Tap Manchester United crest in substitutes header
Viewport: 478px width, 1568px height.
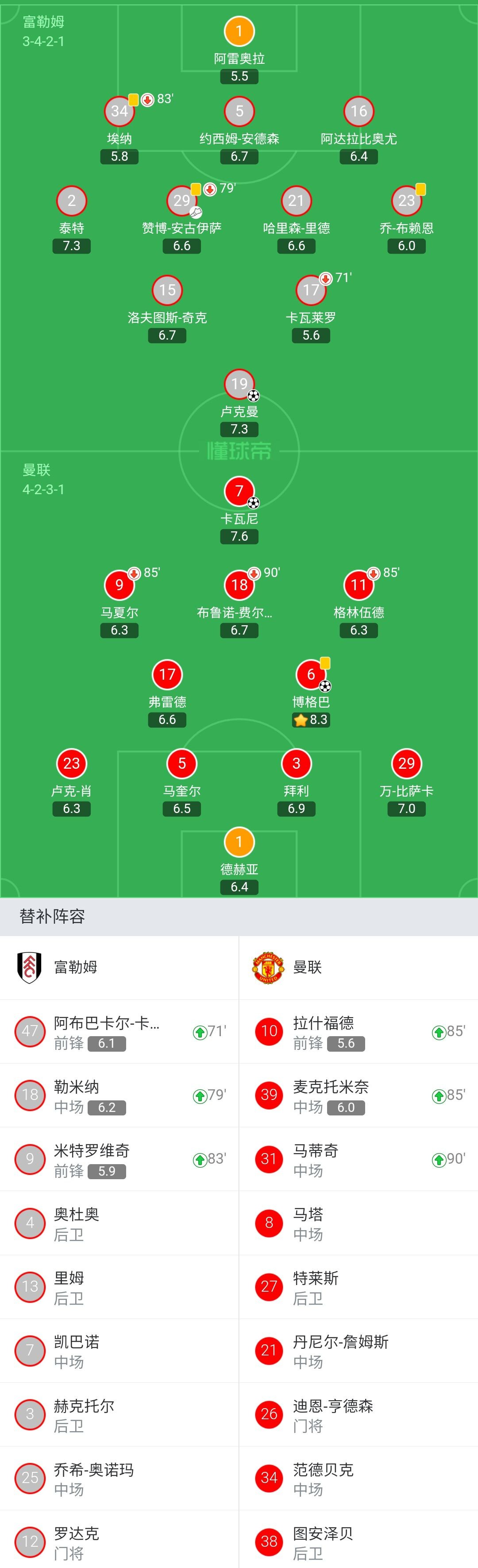click(x=268, y=967)
